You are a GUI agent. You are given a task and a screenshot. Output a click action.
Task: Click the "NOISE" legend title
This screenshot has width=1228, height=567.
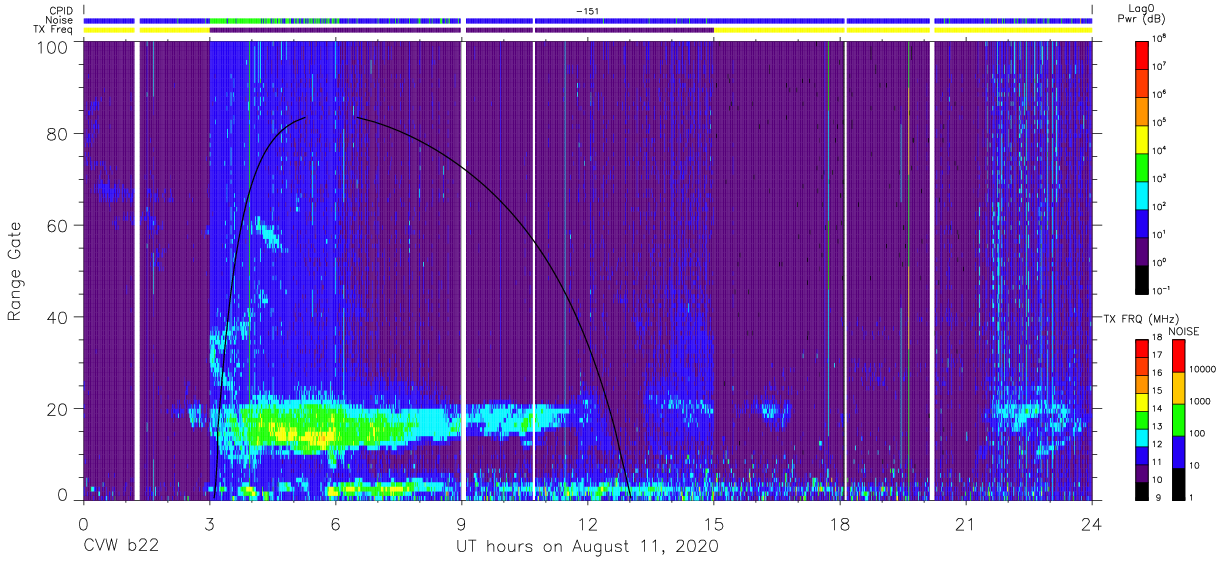pyautogui.click(x=1183, y=331)
